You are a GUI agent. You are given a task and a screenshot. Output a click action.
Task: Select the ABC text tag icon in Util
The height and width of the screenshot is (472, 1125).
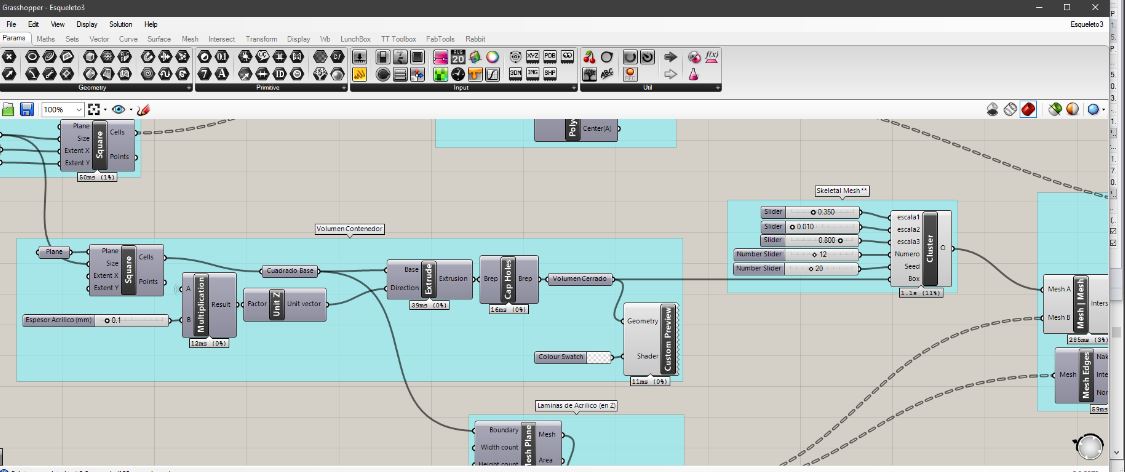point(606,74)
